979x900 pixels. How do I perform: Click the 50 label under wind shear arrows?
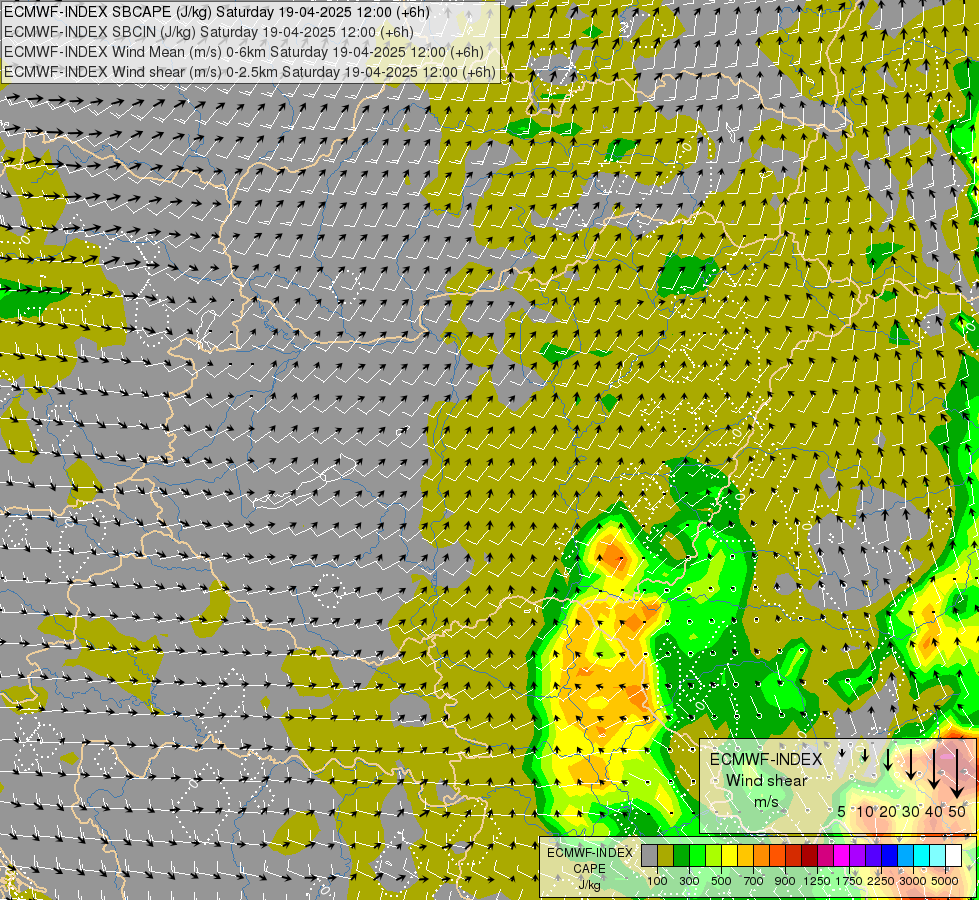(957, 811)
